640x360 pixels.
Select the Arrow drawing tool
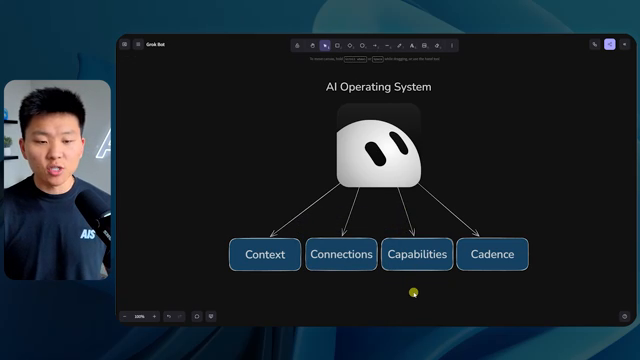[375, 46]
